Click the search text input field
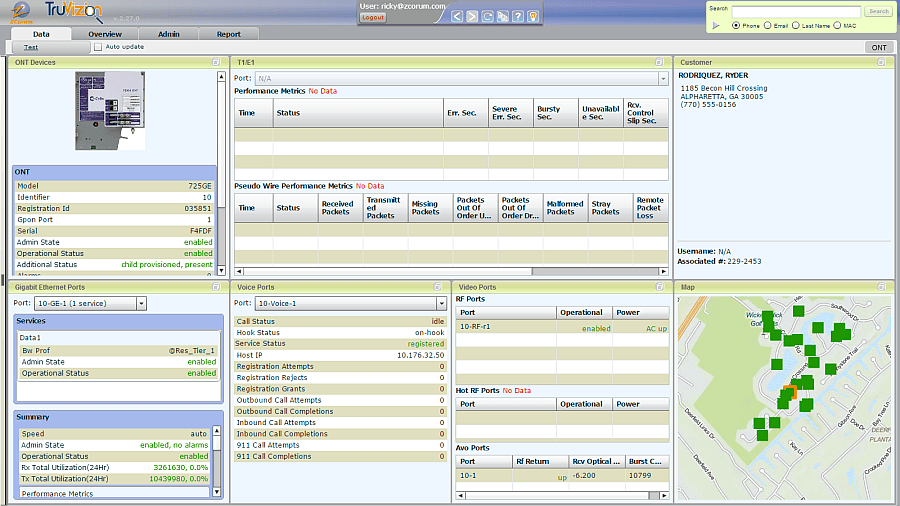 coord(798,11)
